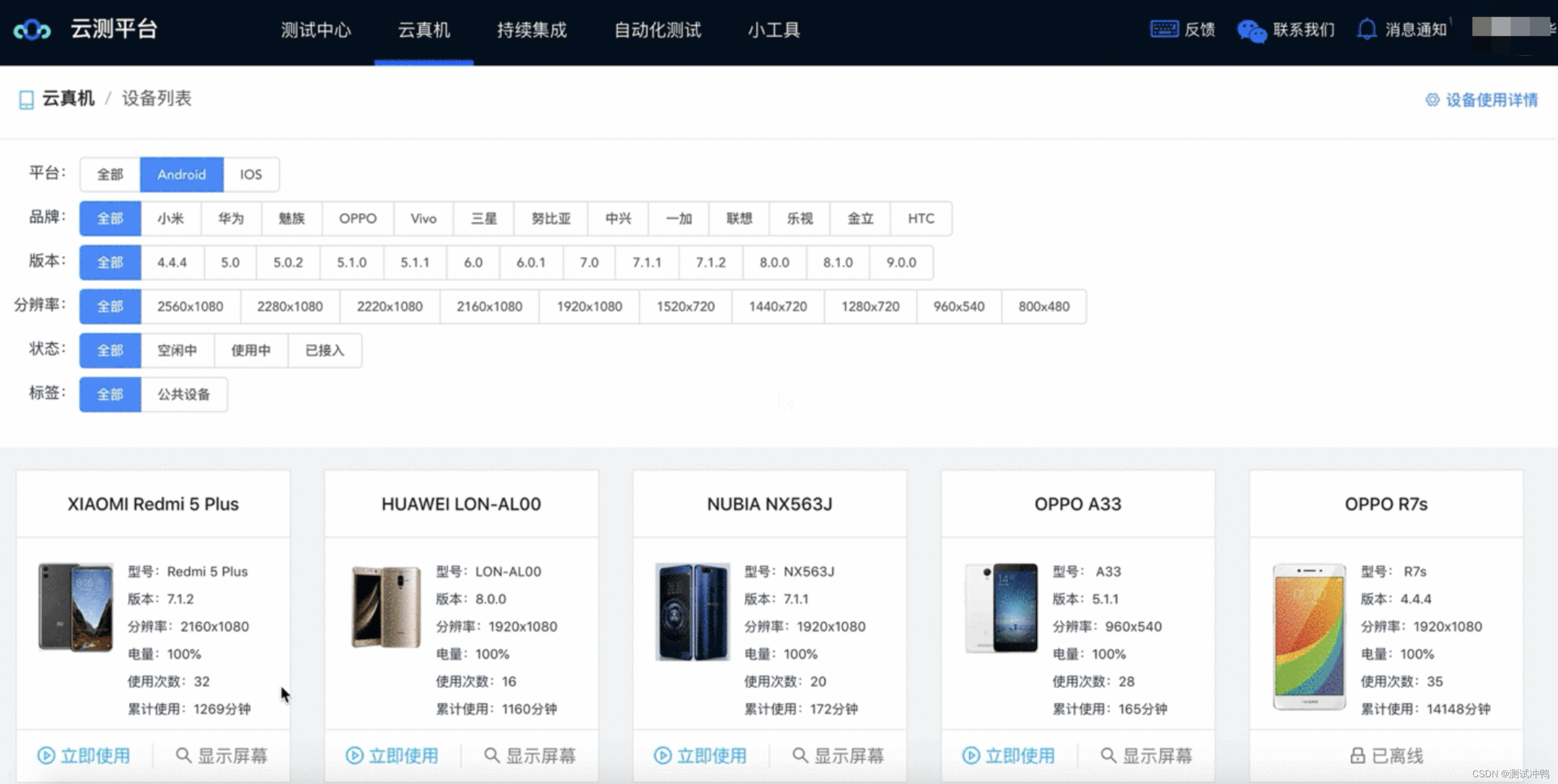Click NUBIA NX563J card title
The image size is (1558, 784).
click(769, 504)
